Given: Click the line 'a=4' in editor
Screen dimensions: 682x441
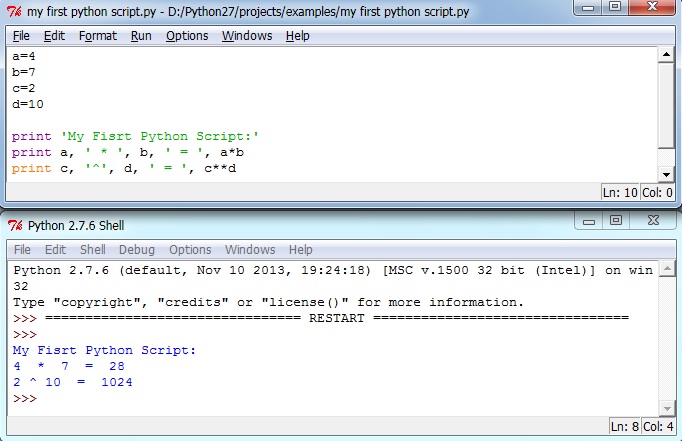Looking at the screenshot, I should [23, 56].
